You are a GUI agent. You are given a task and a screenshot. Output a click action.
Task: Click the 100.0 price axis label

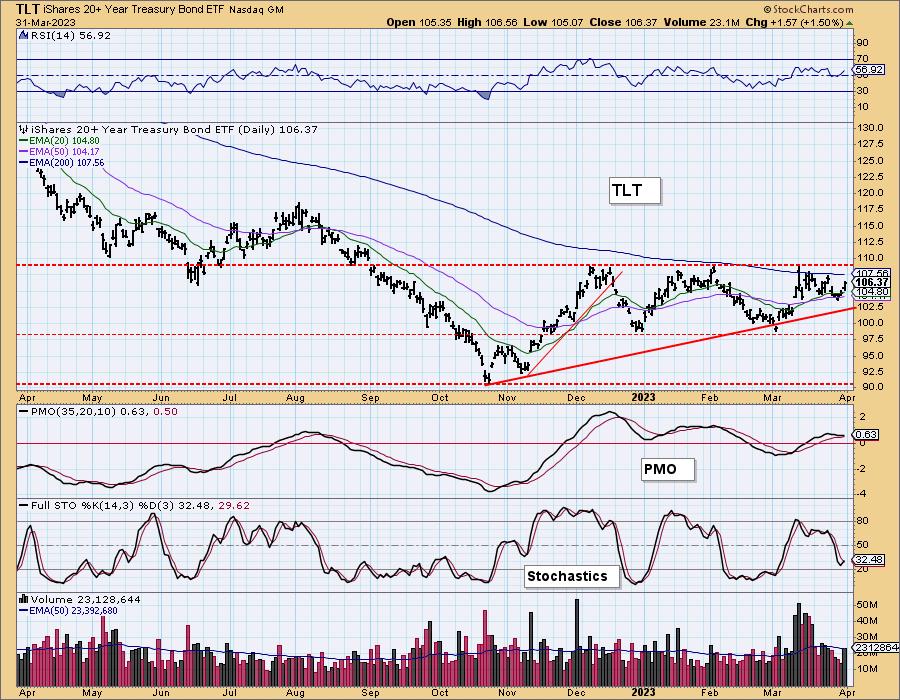coord(871,322)
